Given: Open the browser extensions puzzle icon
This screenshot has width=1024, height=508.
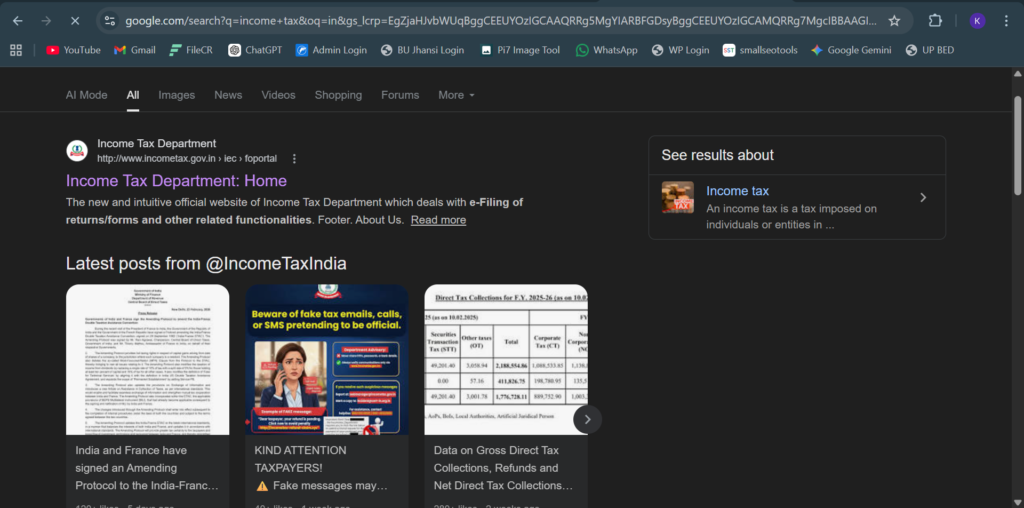Looking at the screenshot, I should (935, 20).
